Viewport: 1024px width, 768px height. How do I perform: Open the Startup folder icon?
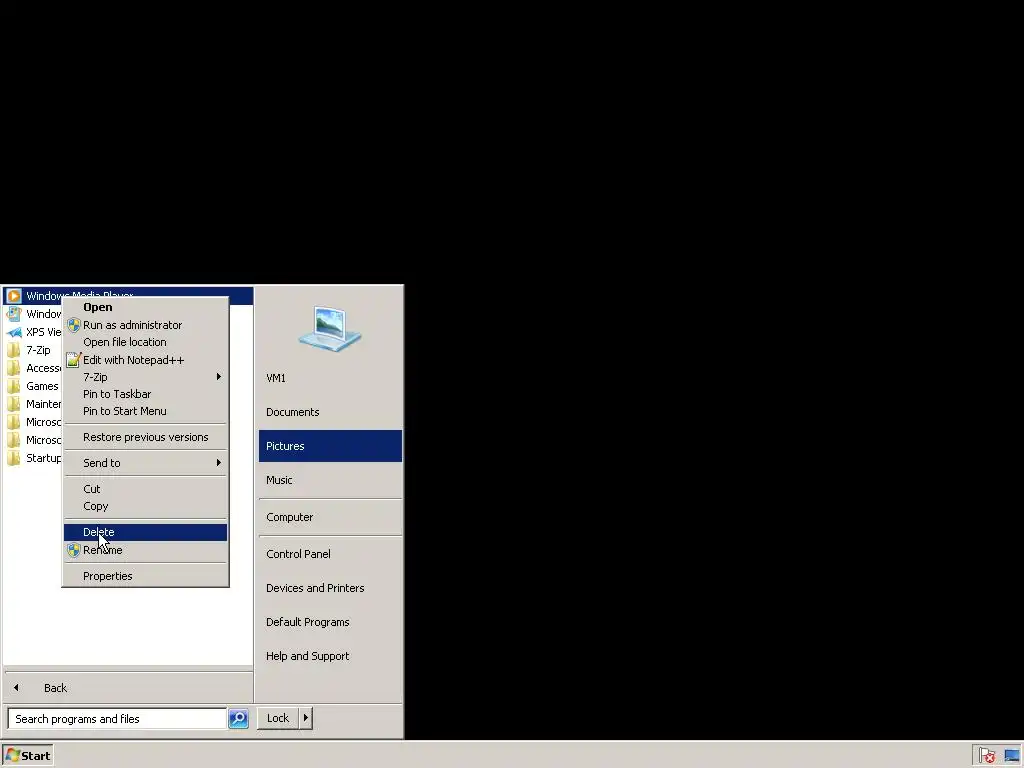14,458
